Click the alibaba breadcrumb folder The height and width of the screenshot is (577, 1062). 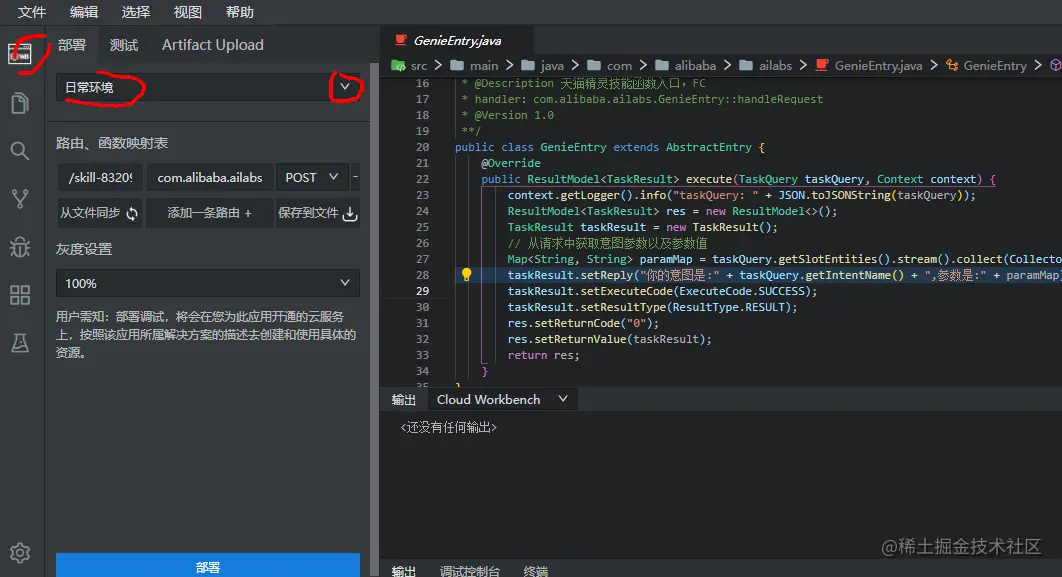pos(685,65)
